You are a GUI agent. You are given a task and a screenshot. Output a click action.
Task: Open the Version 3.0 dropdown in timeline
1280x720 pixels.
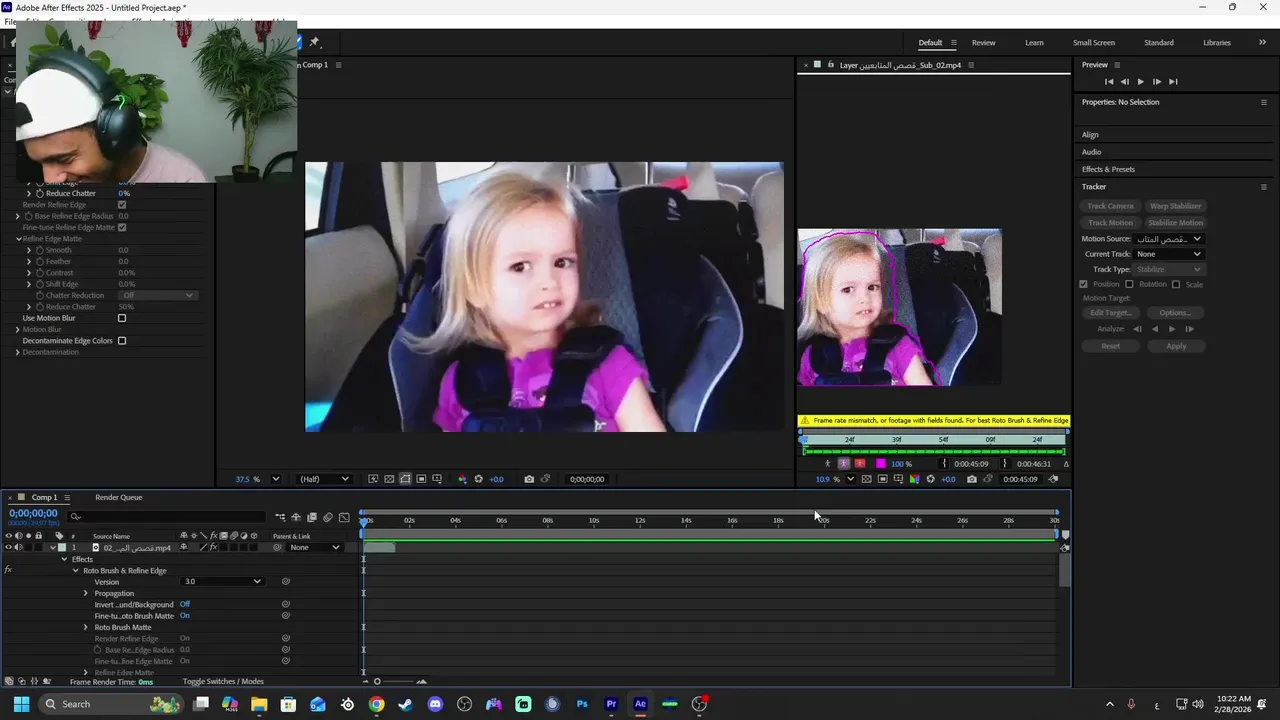click(222, 582)
